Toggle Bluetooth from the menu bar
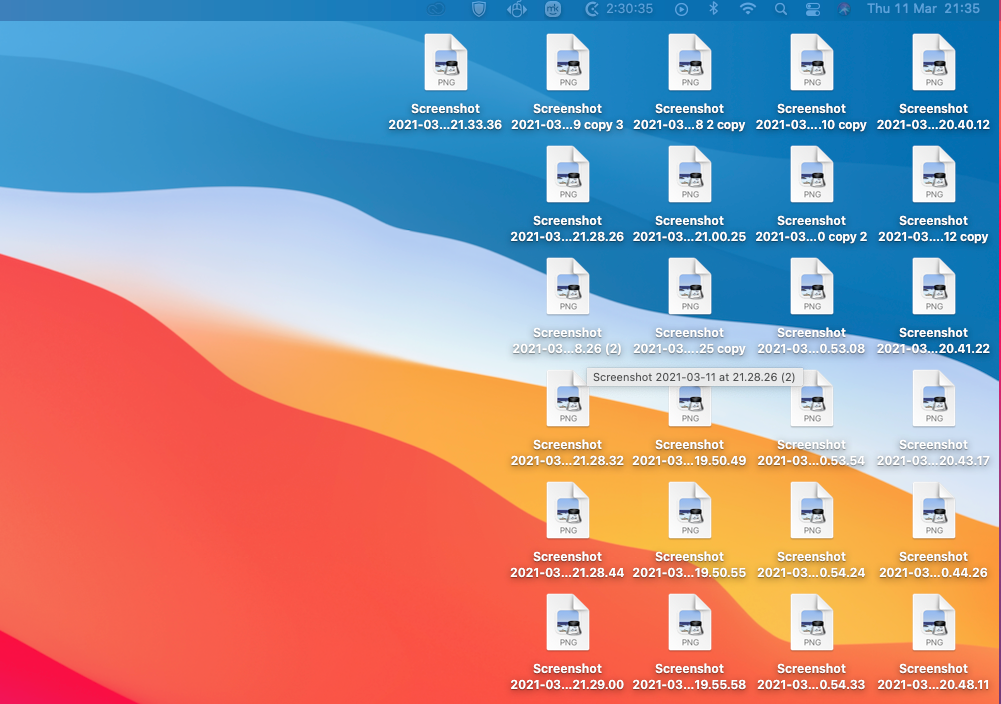 point(715,9)
